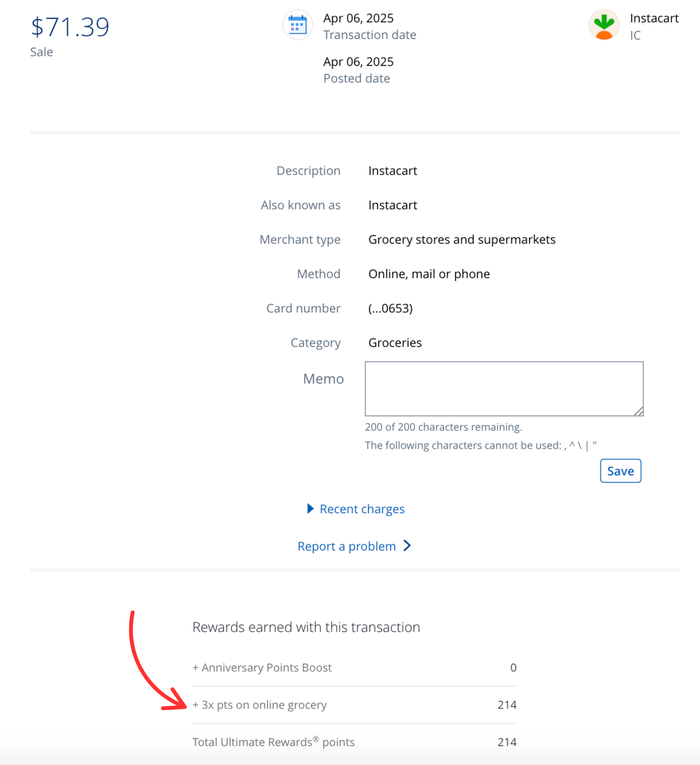
Task: Click the Posted date label
Action: click(357, 79)
